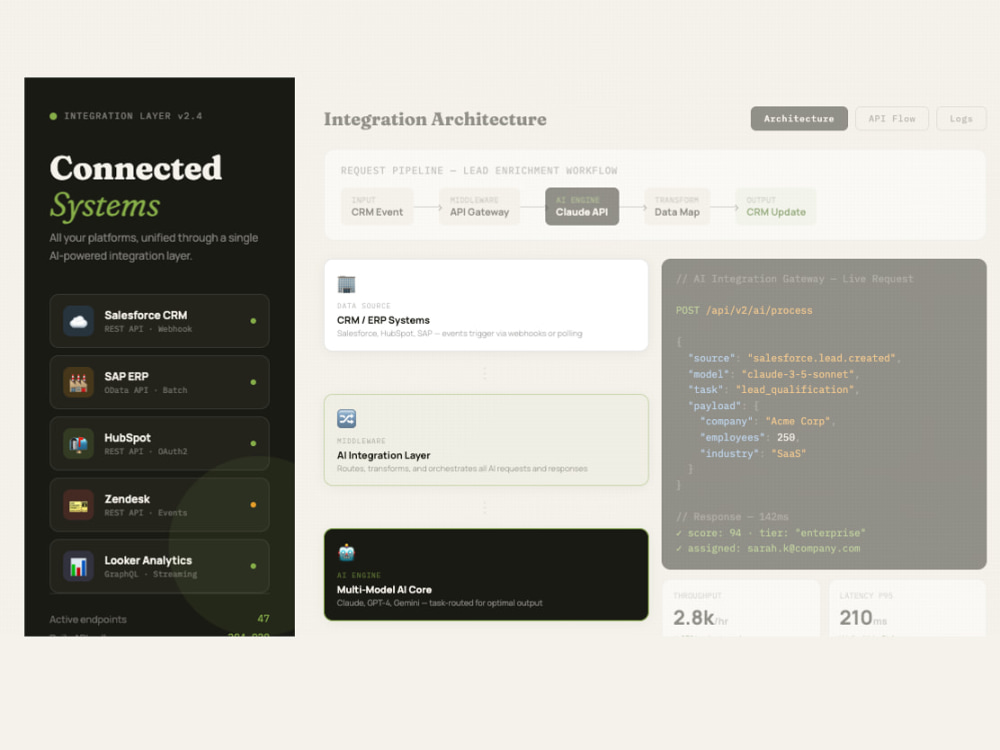Screen dimensions: 1000x750
Task: Click the Request Pipeline workflow title
Action: (x=479, y=171)
